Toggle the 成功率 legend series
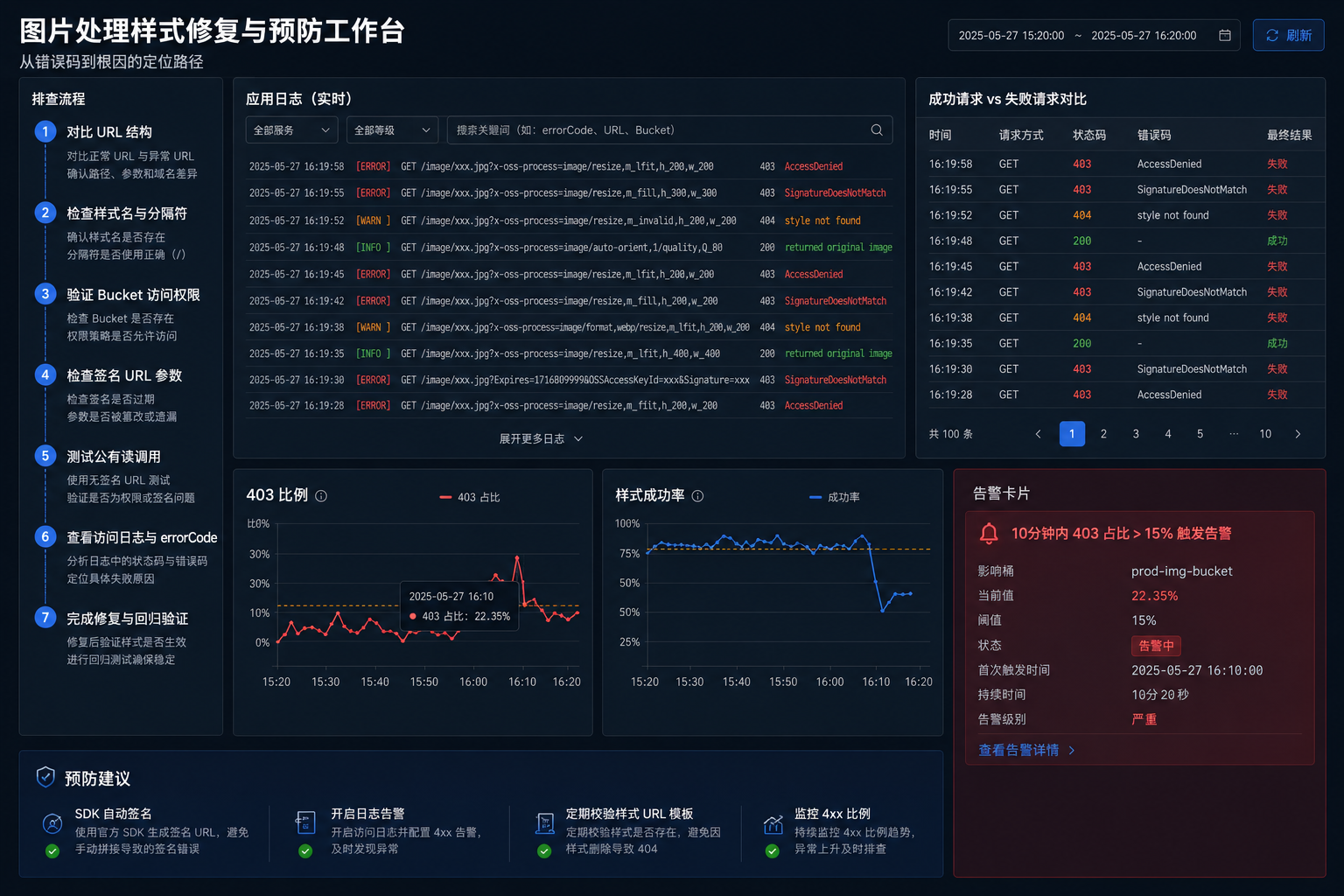 pos(835,497)
